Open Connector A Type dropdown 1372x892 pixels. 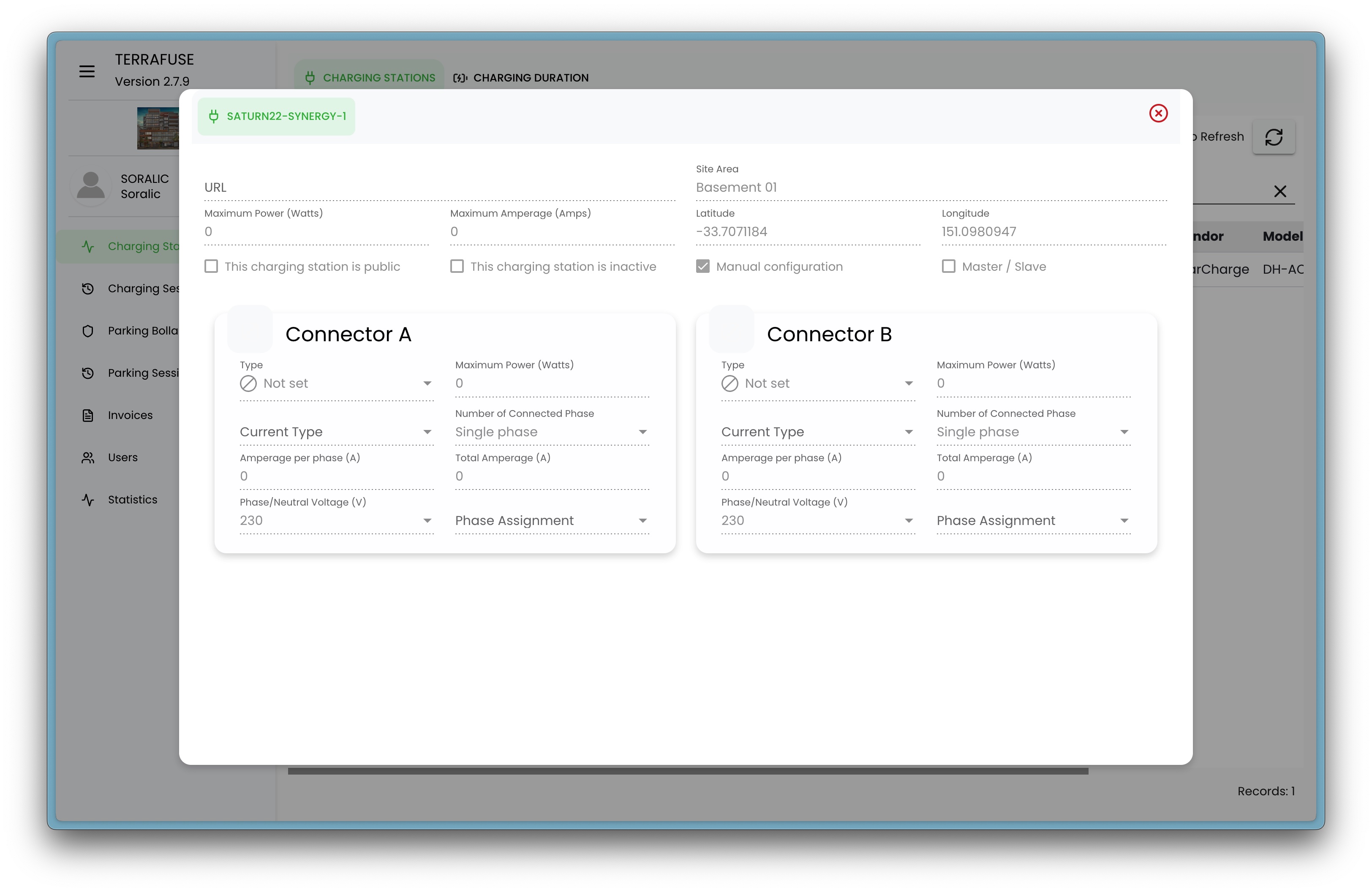(x=336, y=383)
